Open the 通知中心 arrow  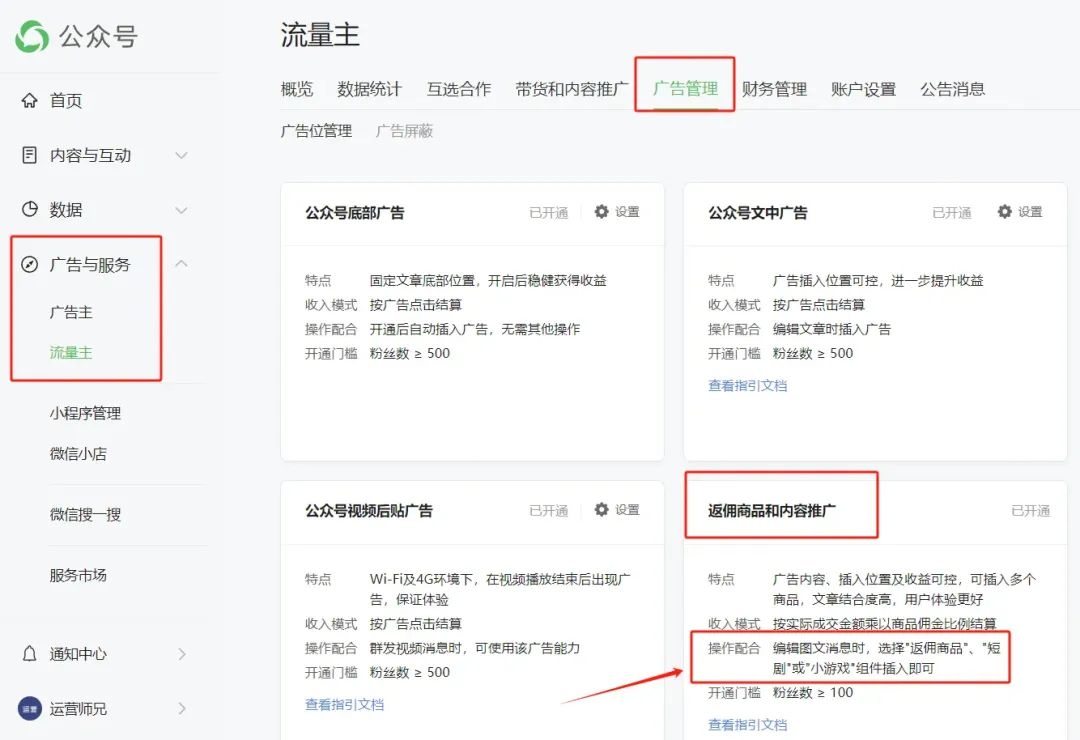click(x=182, y=654)
